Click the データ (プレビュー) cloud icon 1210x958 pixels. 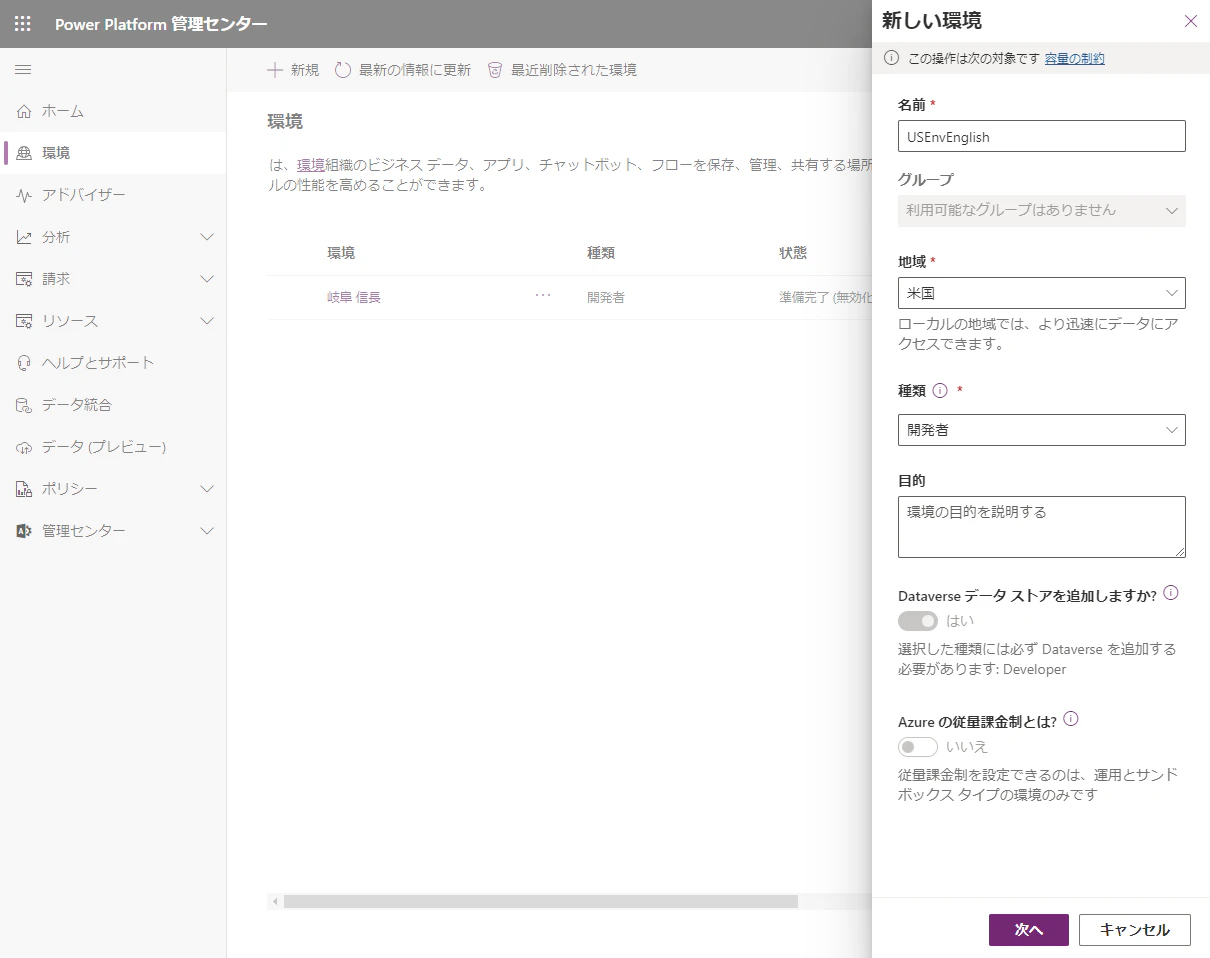click(24, 447)
